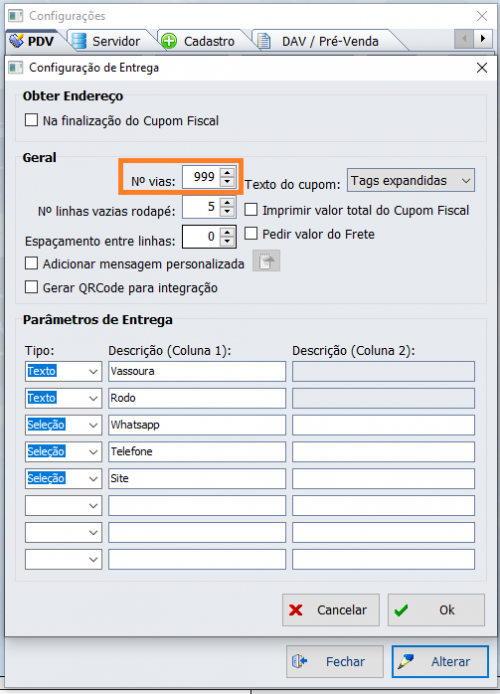The image size is (500, 694).
Task: Click the Fechar button
Action: pos(335,661)
